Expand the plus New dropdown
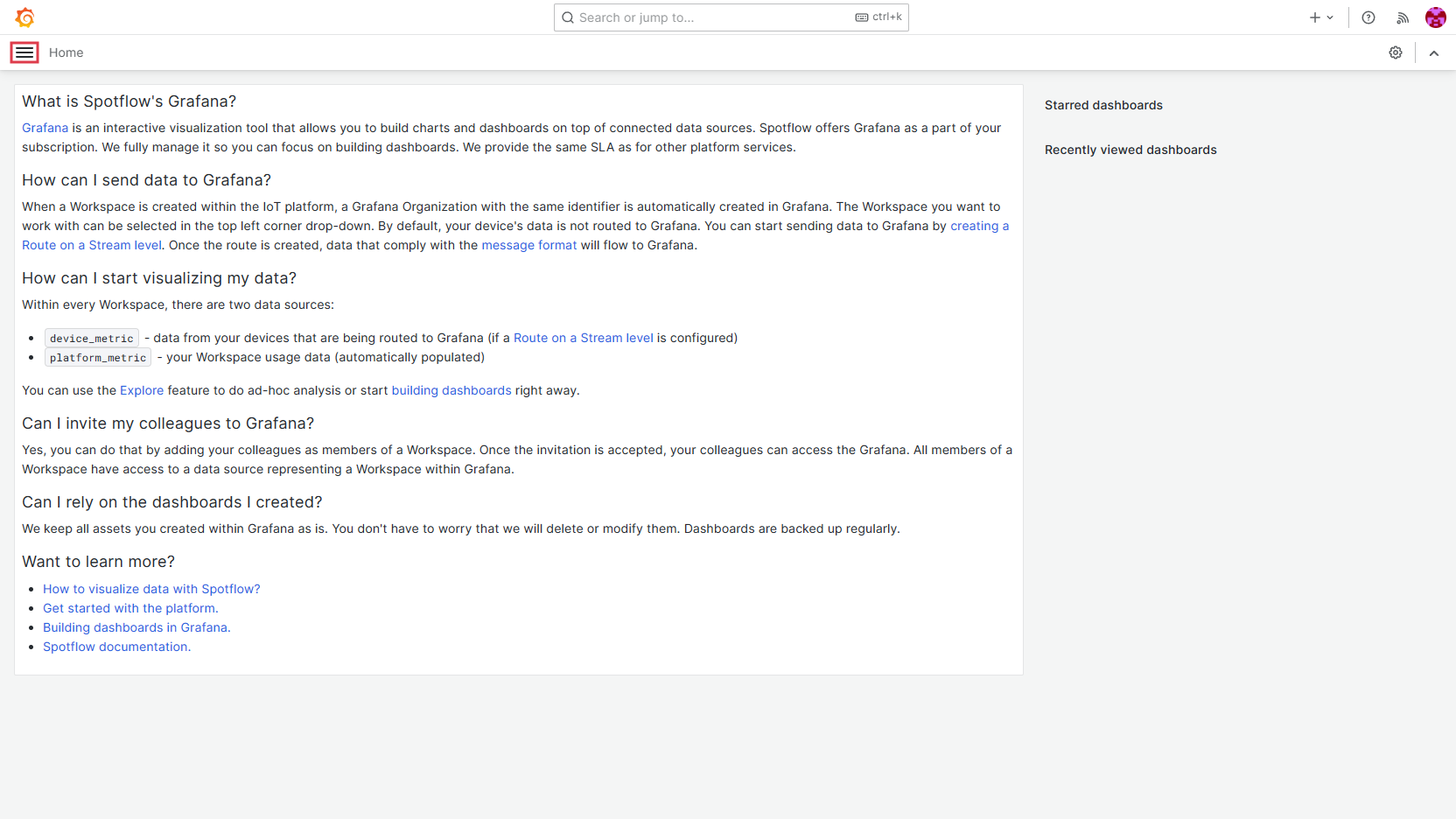1456x819 pixels. point(1321,17)
